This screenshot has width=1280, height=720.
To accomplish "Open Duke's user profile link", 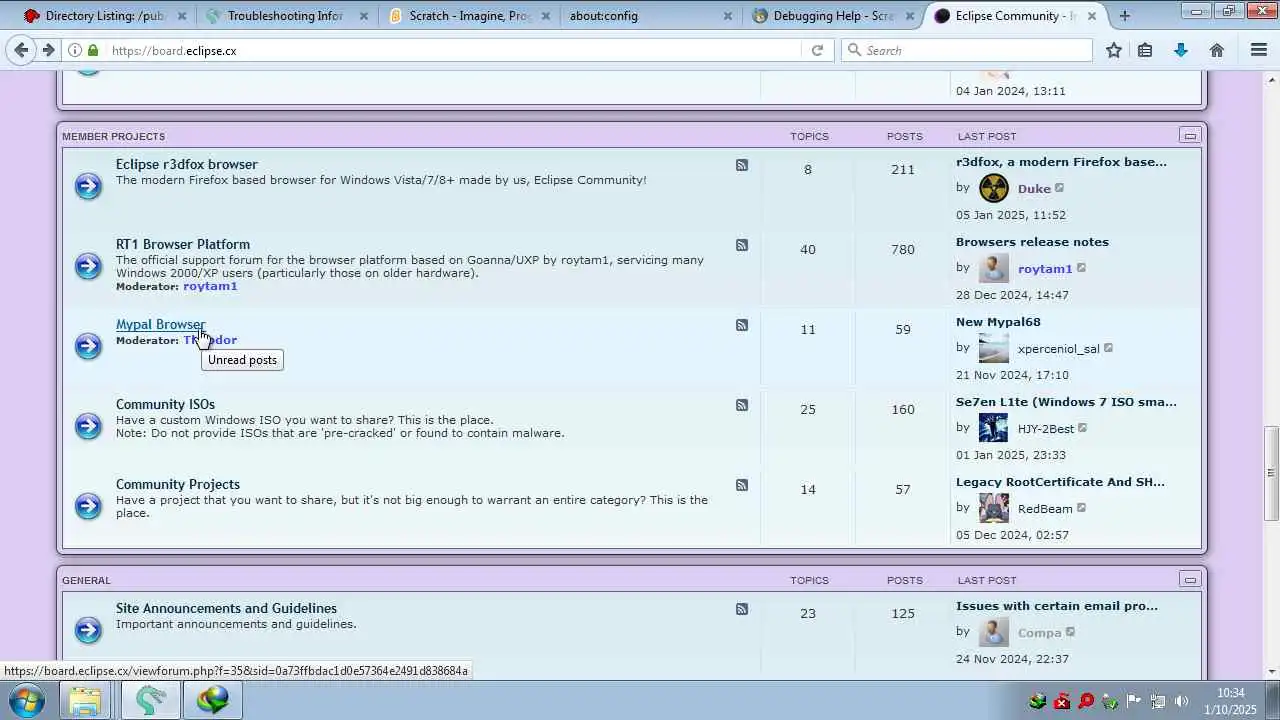I will (1034, 189).
